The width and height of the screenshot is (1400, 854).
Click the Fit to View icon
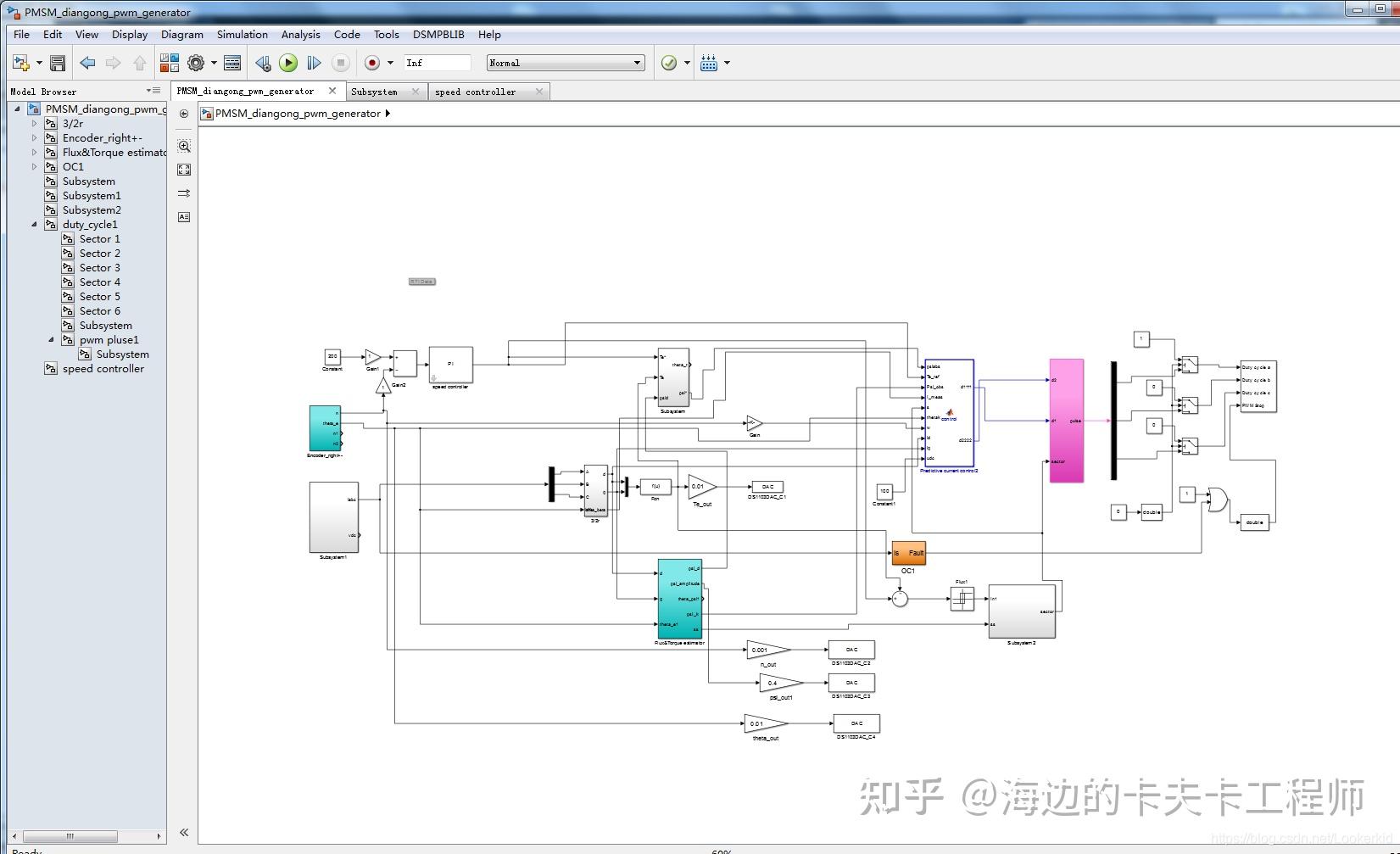pos(184,170)
